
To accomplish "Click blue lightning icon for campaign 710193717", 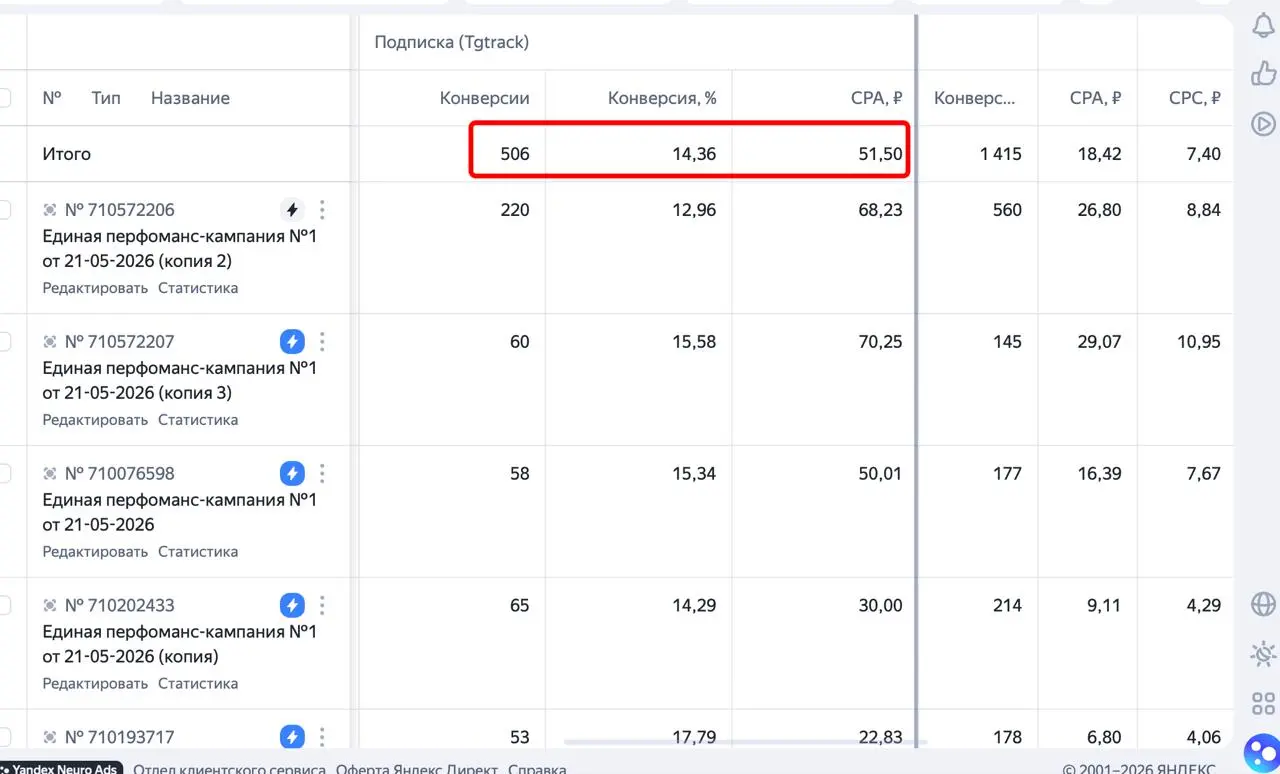I will click(292, 737).
